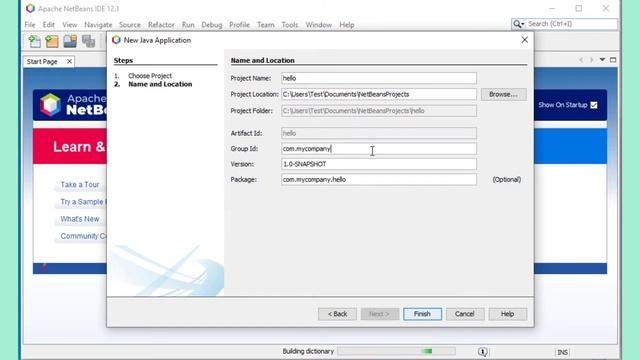This screenshot has width=640, height=360.
Task: Click the INS indicator in status bar
Action: 562,352
